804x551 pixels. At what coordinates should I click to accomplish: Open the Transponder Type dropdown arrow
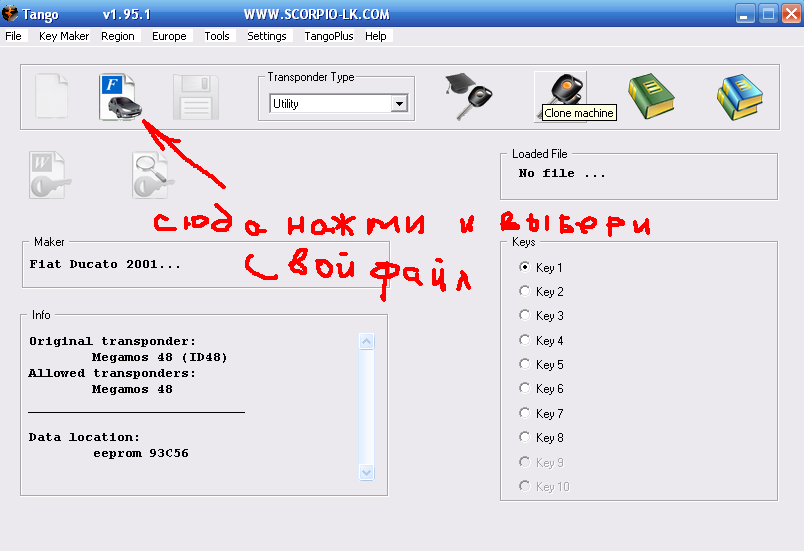tap(399, 104)
